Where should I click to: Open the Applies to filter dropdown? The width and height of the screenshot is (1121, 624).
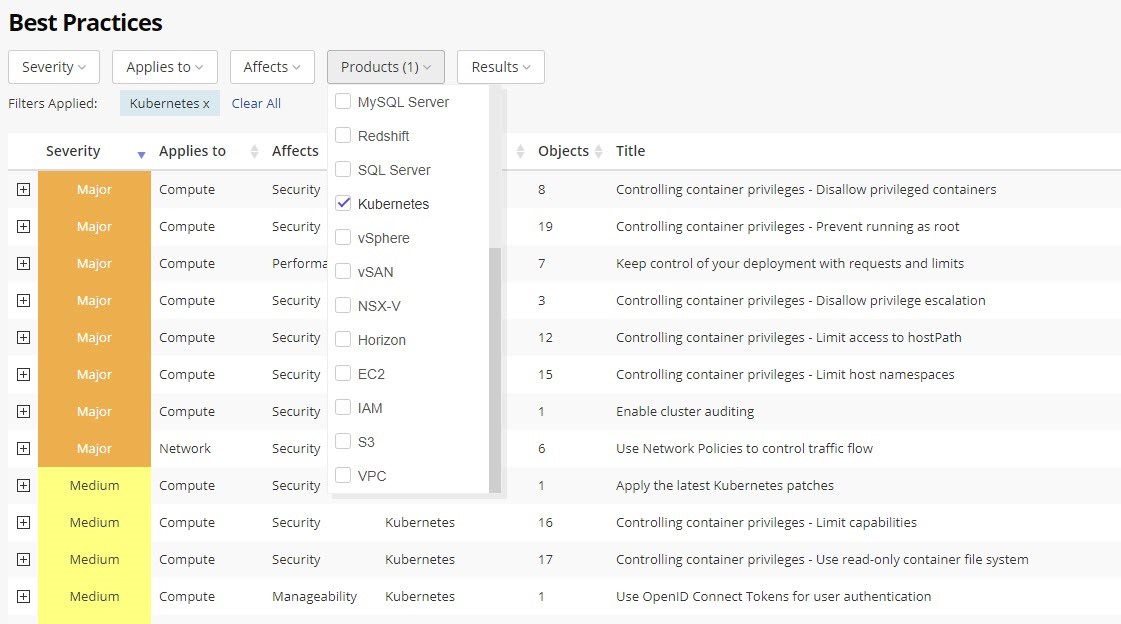[164, 67]
